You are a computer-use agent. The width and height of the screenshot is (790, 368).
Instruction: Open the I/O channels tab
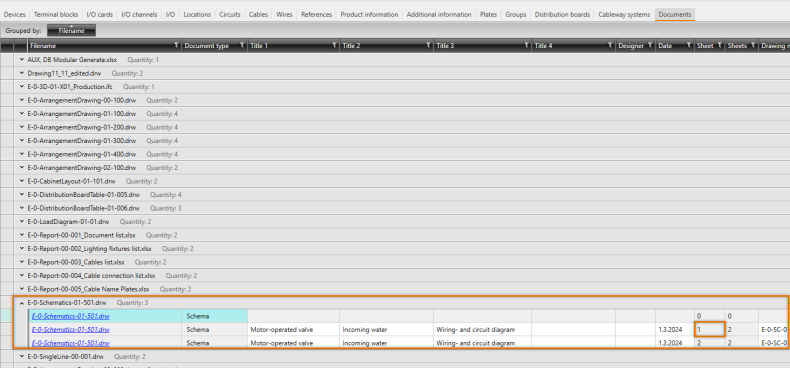click(140, 15)
